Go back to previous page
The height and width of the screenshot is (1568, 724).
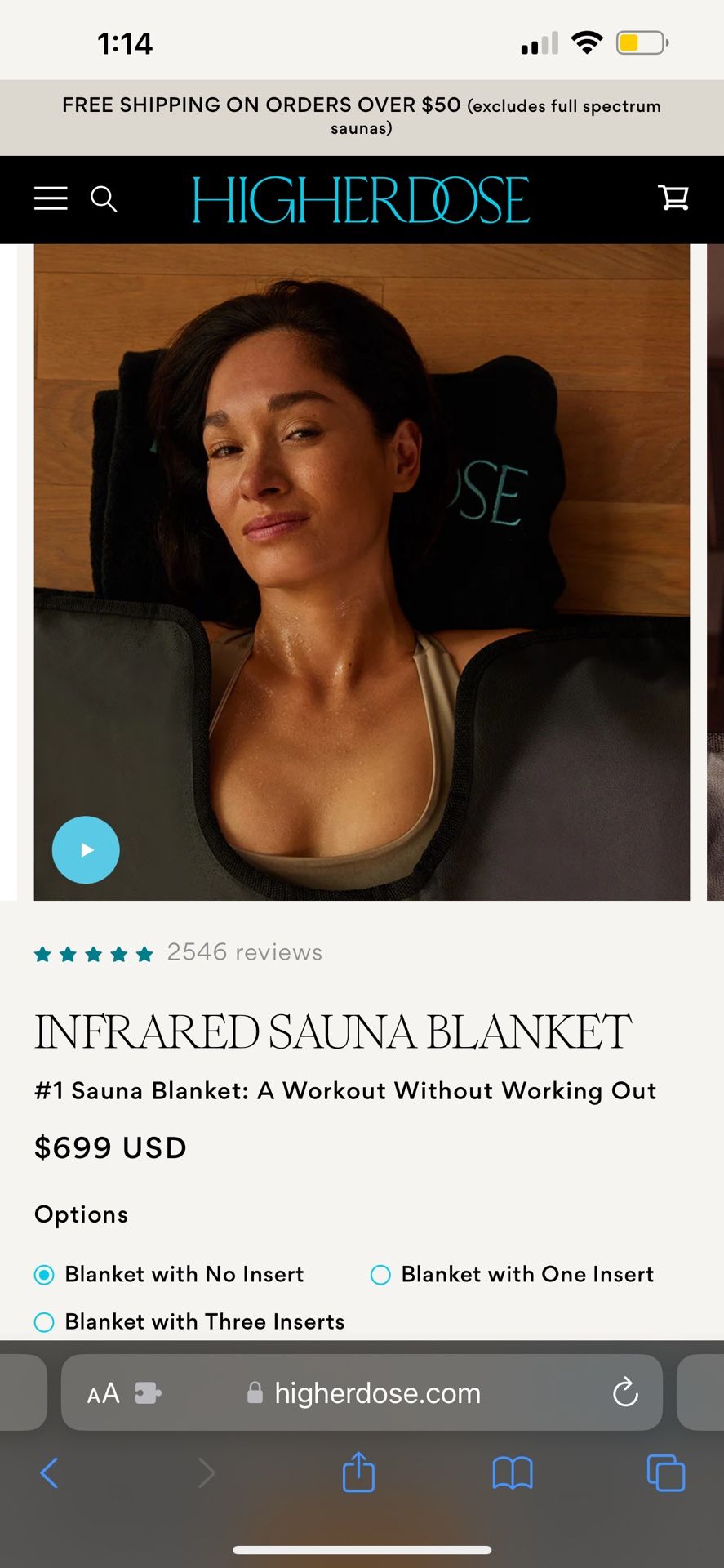[49, 1473]
